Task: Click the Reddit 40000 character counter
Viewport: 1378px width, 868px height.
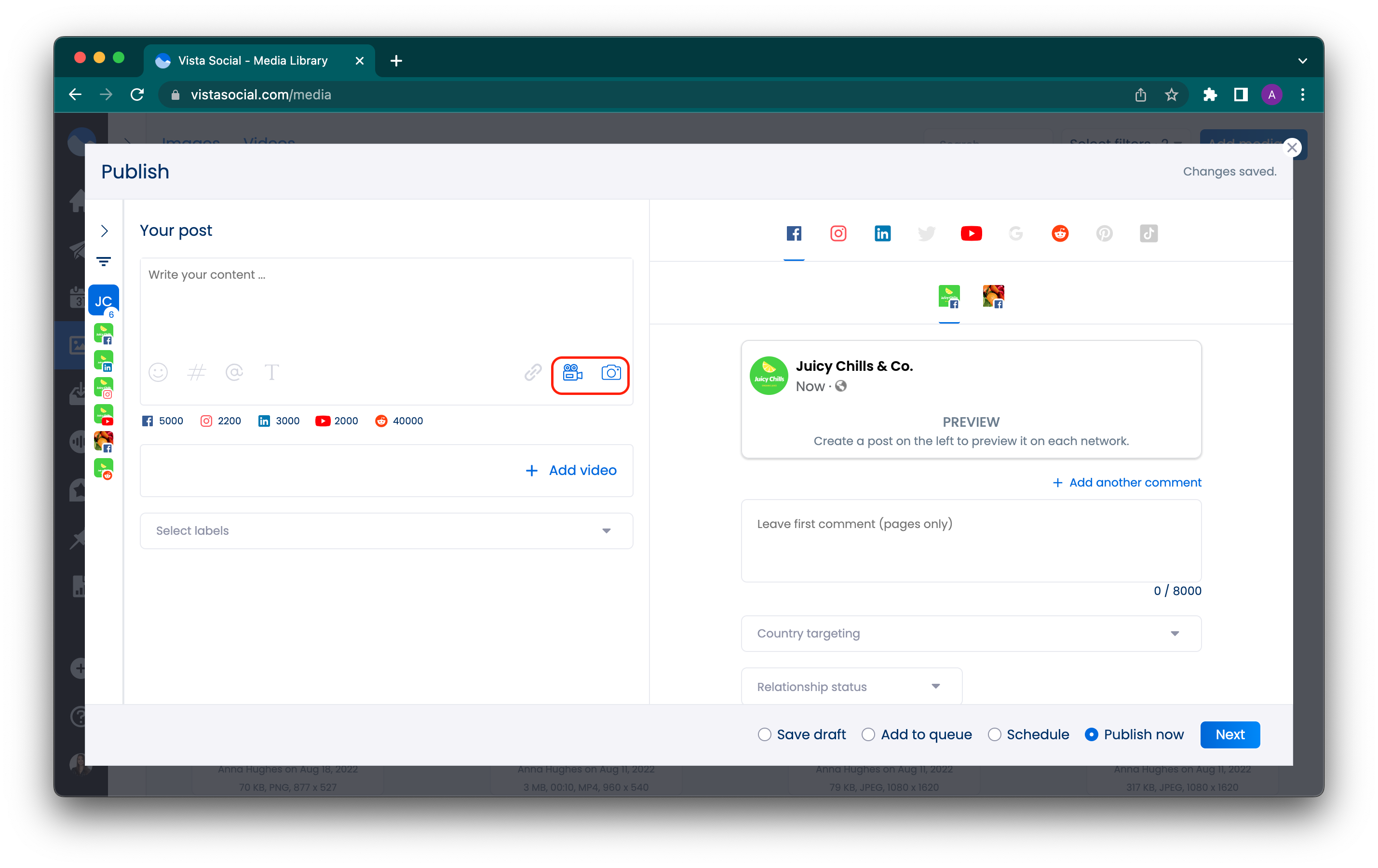Action: (399, 420)
